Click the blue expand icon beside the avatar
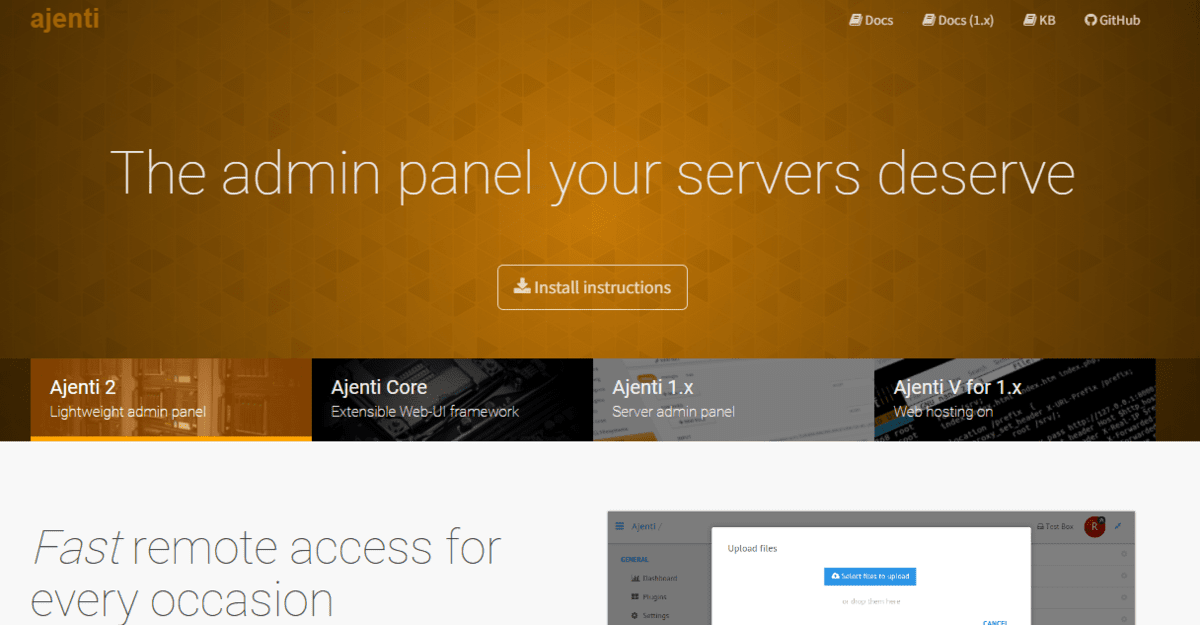This screenshot has width=1200, height=625. click(x=1118, y=526)
